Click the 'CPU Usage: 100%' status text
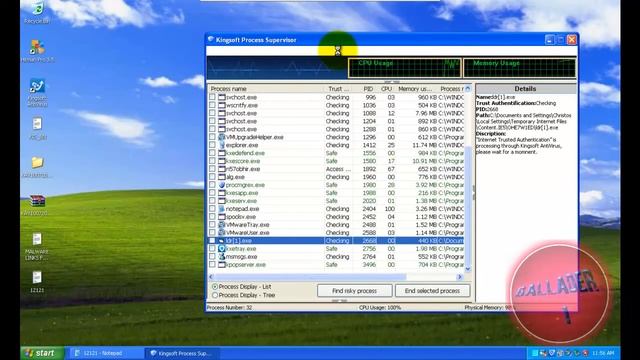This screenshot has height=360, width=640. (380, 307)
